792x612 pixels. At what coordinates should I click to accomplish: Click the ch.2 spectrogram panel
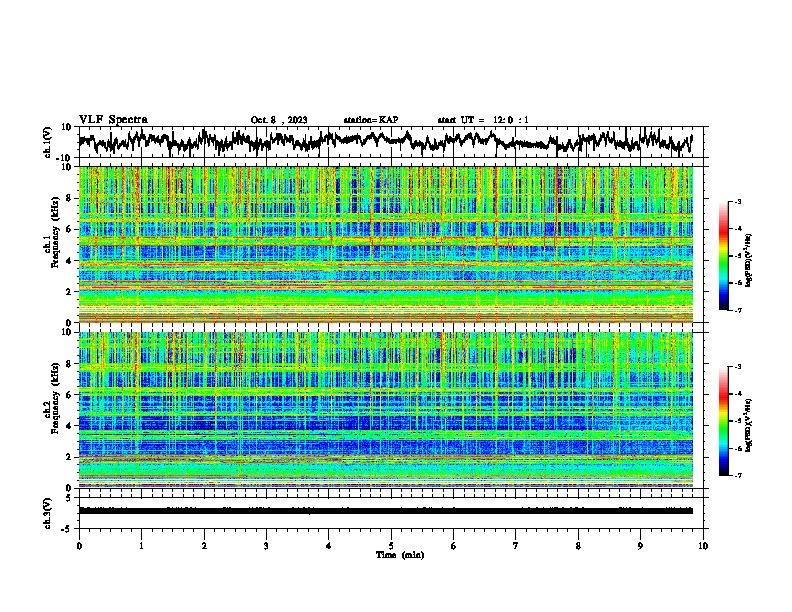pyautogui.click(x=386, y=410)
